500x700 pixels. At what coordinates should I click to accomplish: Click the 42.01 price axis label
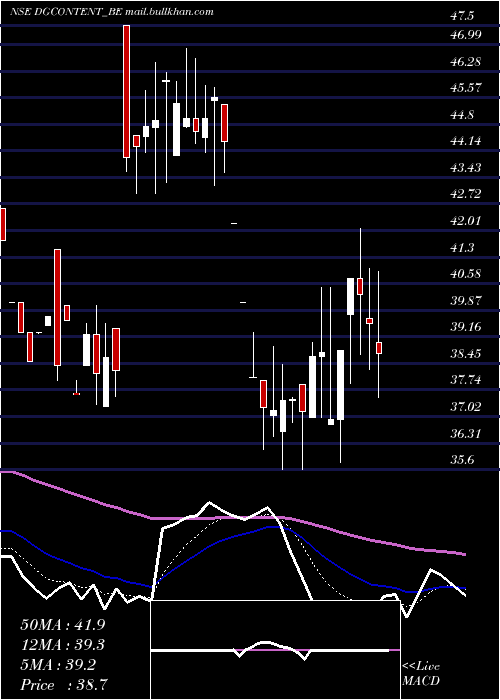[x=466, y=221]
